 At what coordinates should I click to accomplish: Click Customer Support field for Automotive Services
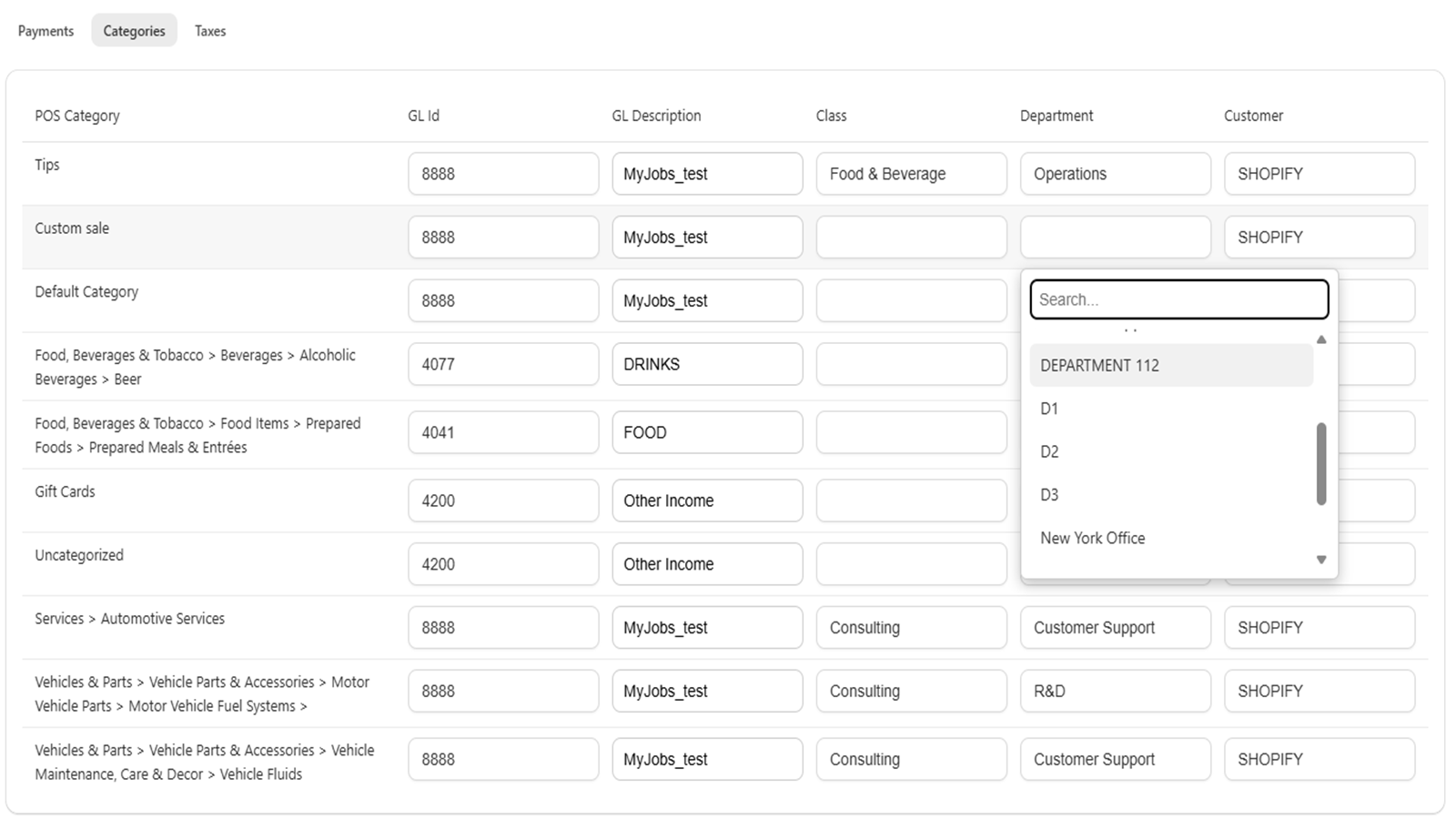[x=1115, y=627]
